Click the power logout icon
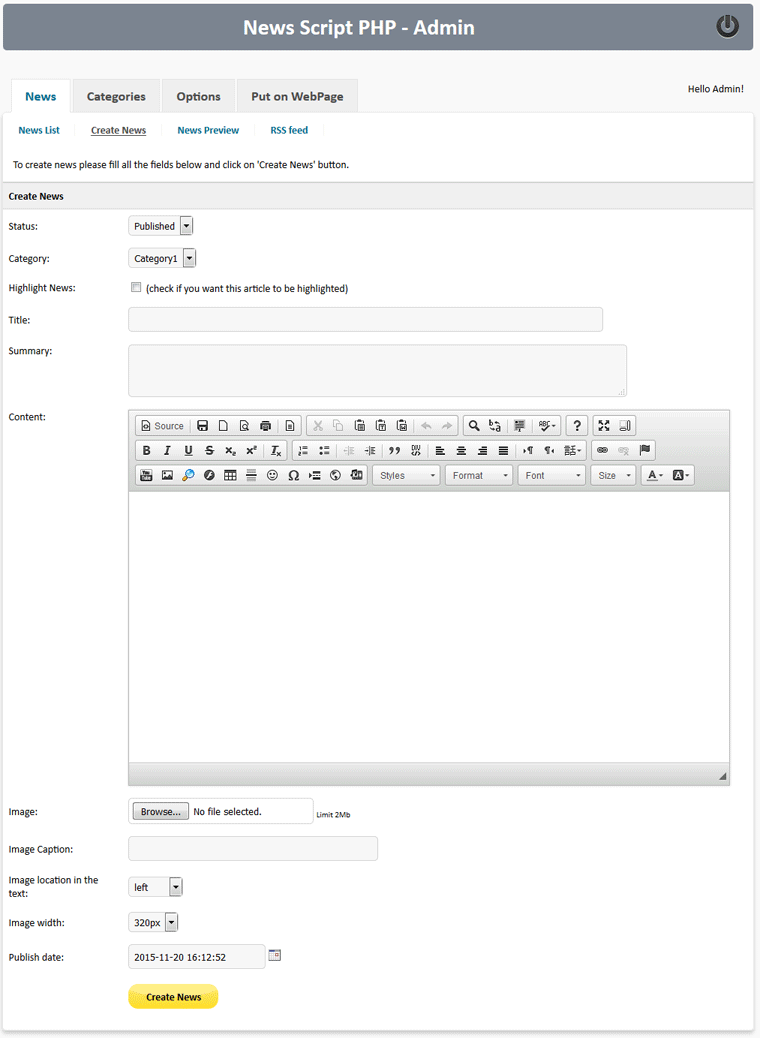760x1038 pixels. coord(727,26)
